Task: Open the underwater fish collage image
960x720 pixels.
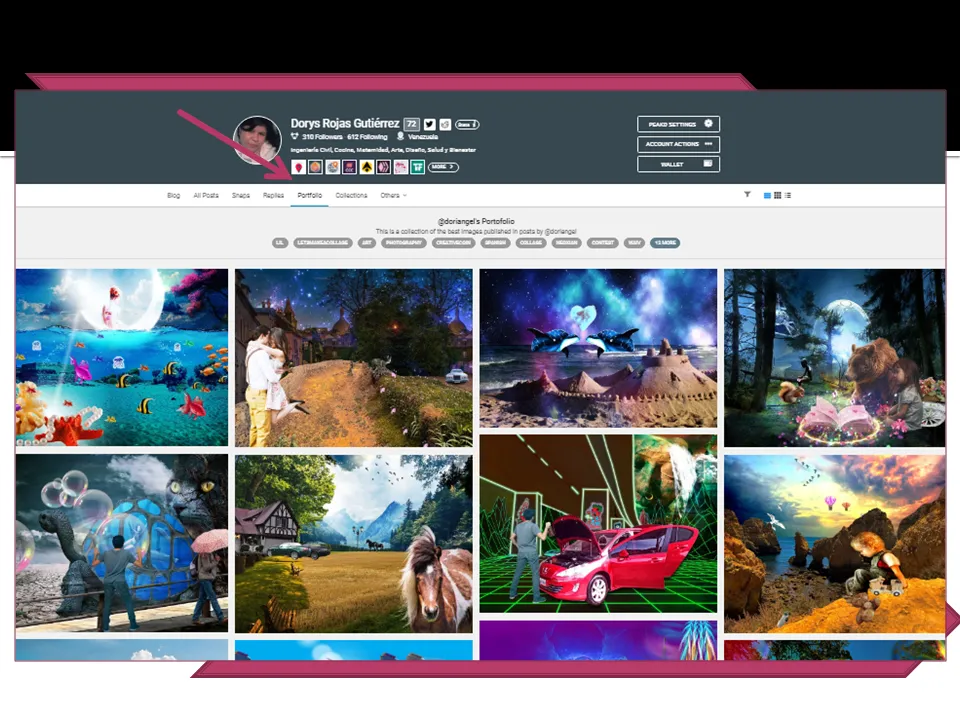Action: pos(122,358)
